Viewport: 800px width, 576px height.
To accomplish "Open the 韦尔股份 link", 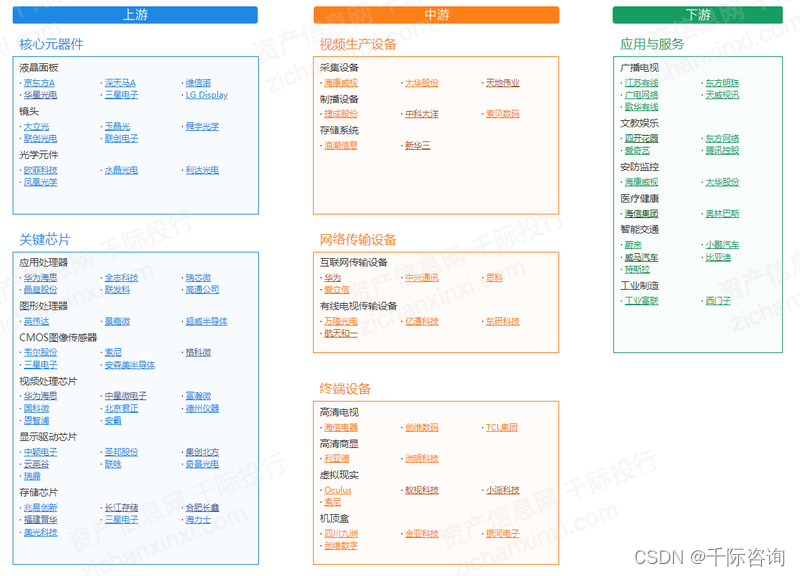I will [x=40, y=353].
